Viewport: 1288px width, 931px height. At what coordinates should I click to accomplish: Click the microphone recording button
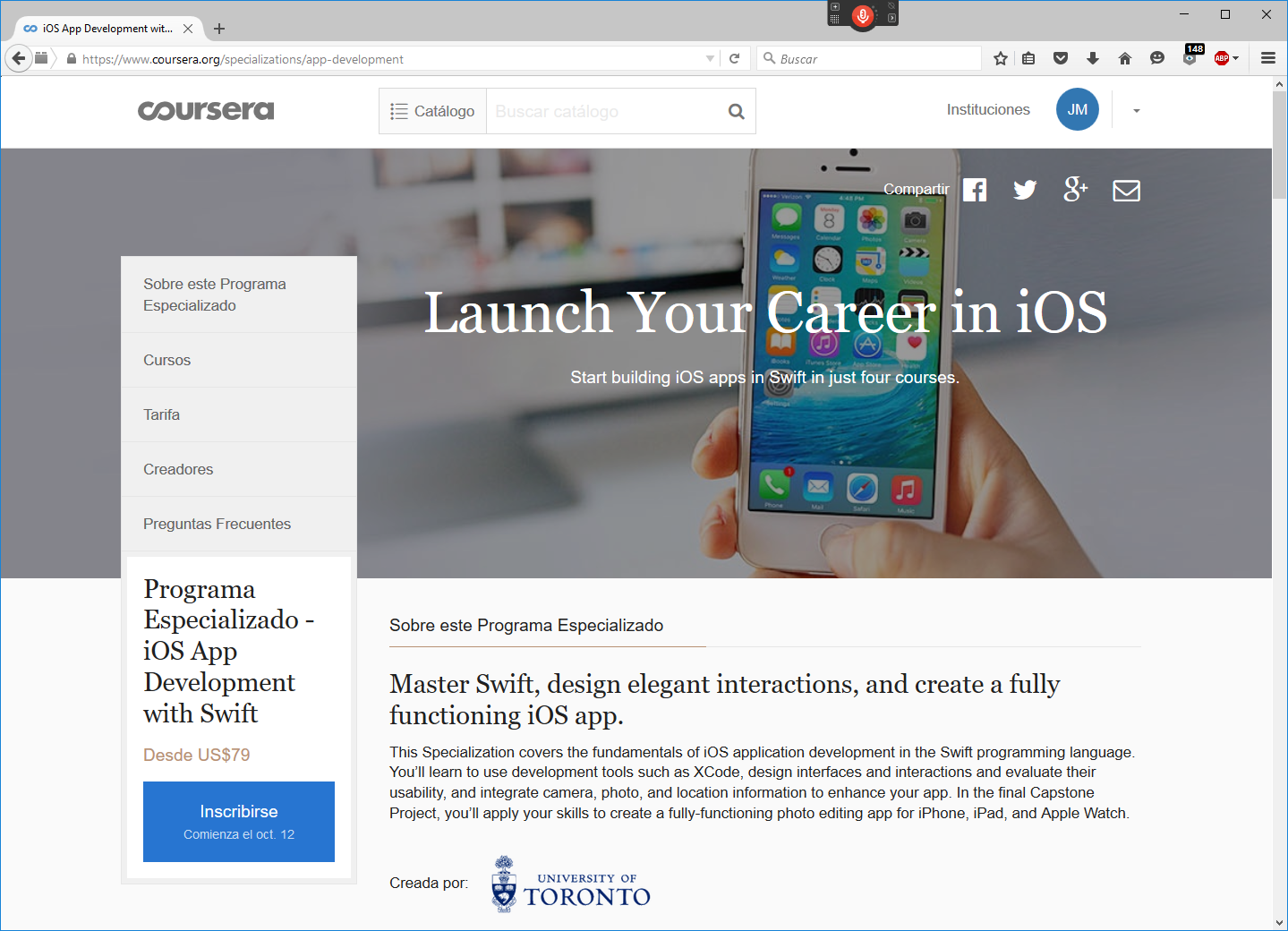(863, 15)
